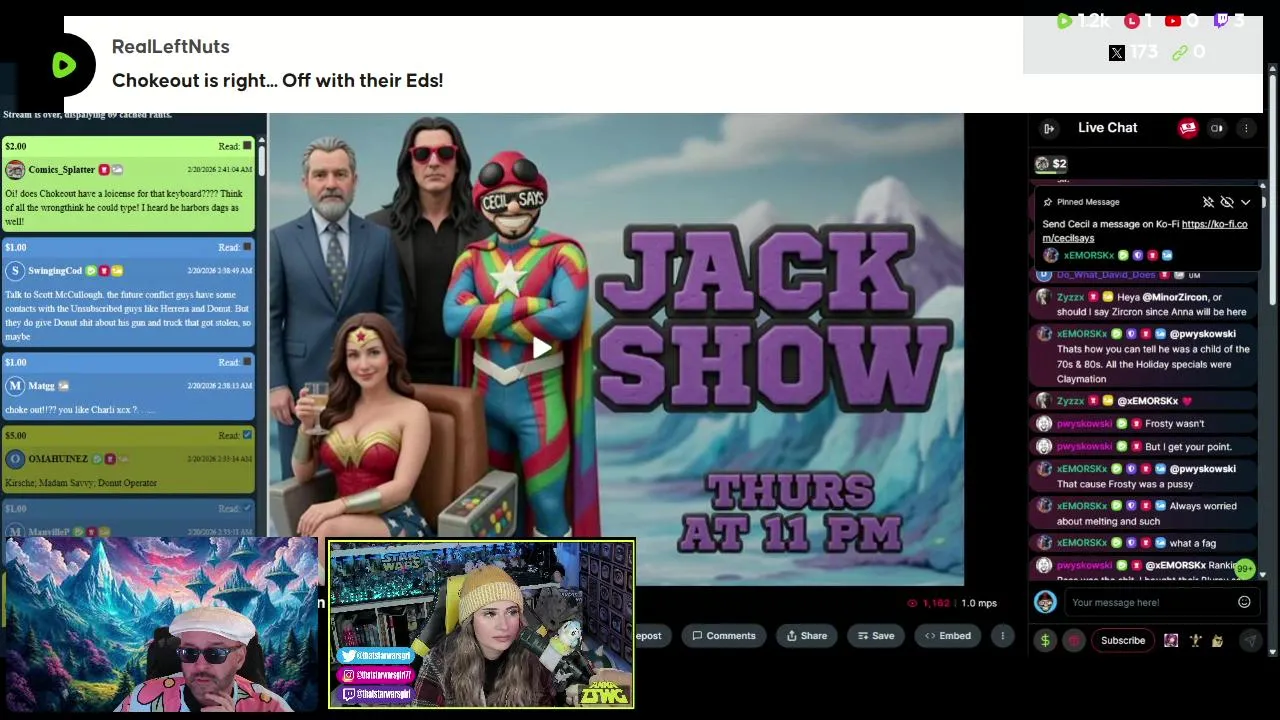1280x720 pixels.
Task: Open the emoji picker in chat
Action: 1244,602
